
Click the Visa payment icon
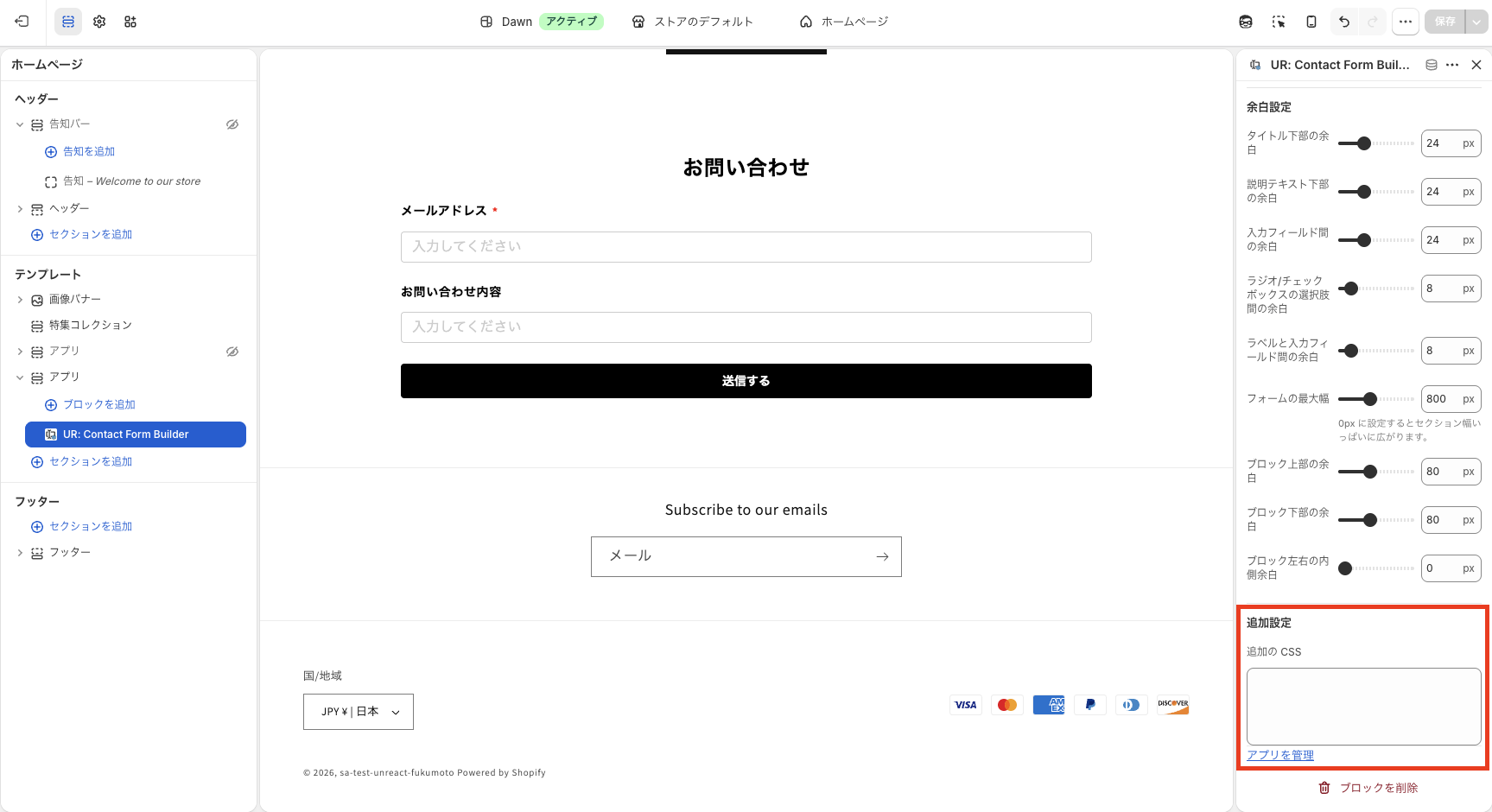coord(966,705)
